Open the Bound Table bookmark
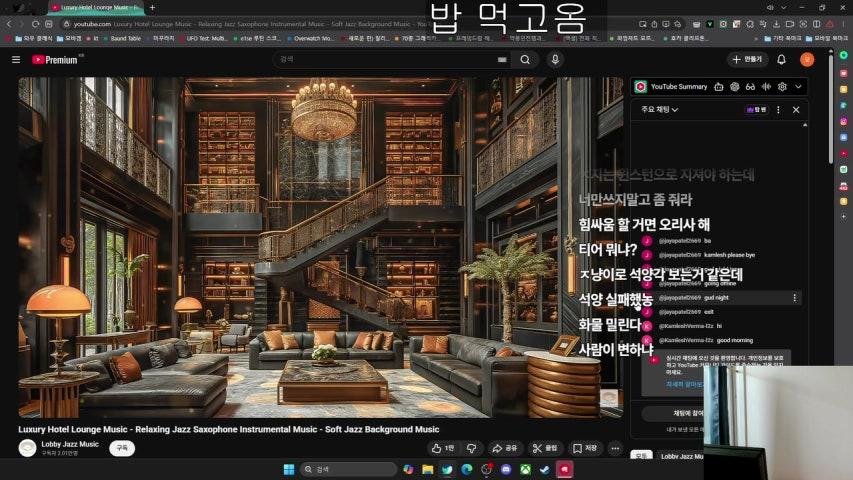Viewport: 853px width, 480px height. click(122, 39)
